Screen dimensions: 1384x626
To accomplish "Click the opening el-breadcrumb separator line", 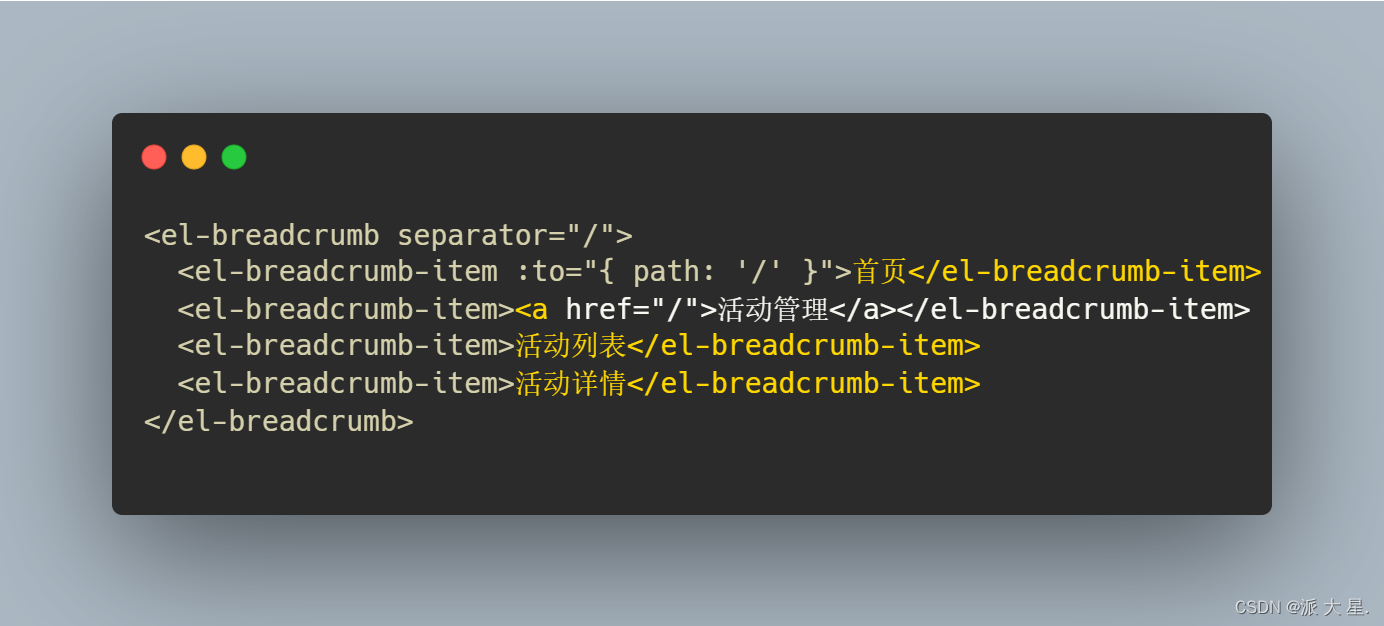I will [x=388, y=236].
